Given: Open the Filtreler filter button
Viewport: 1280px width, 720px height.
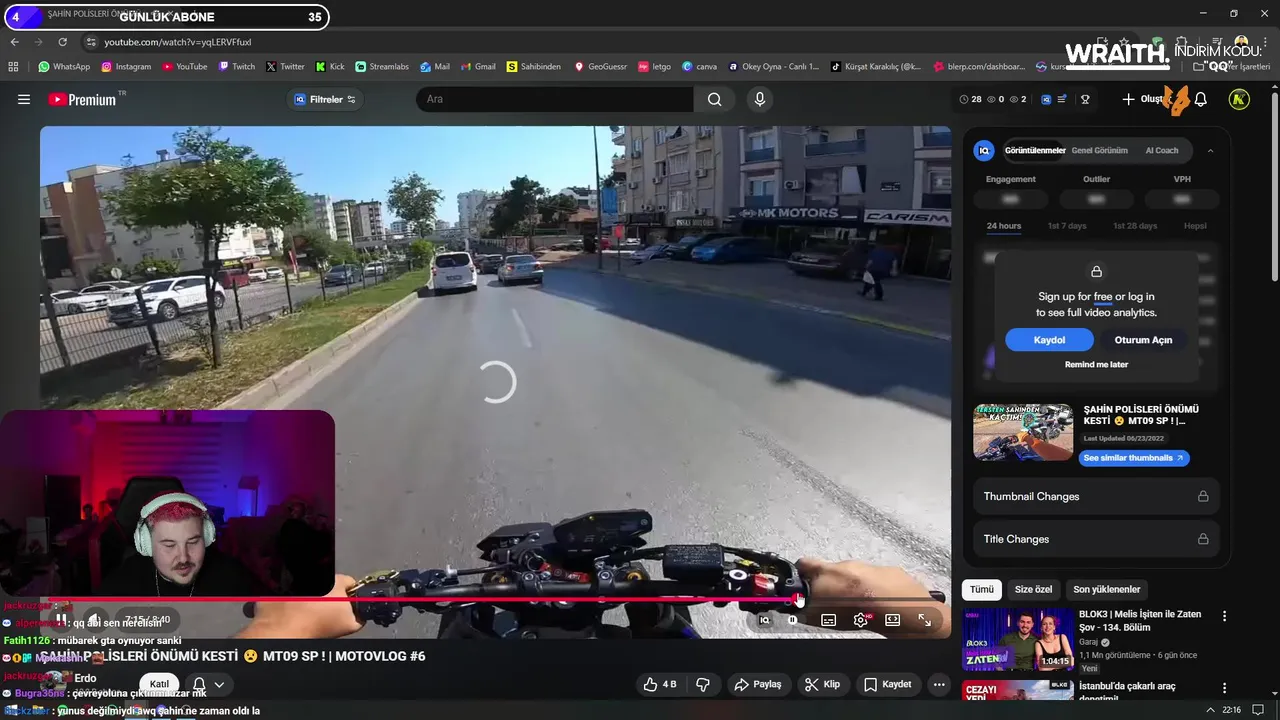Looking at the screenshot, I should point(325,99).
